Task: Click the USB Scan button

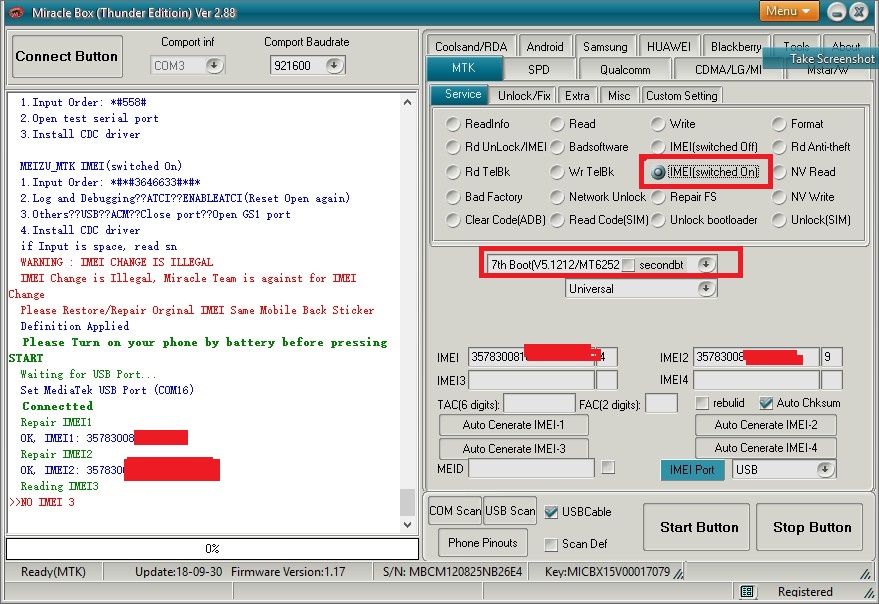Action: pyautogui.click(x=510, y=511)
